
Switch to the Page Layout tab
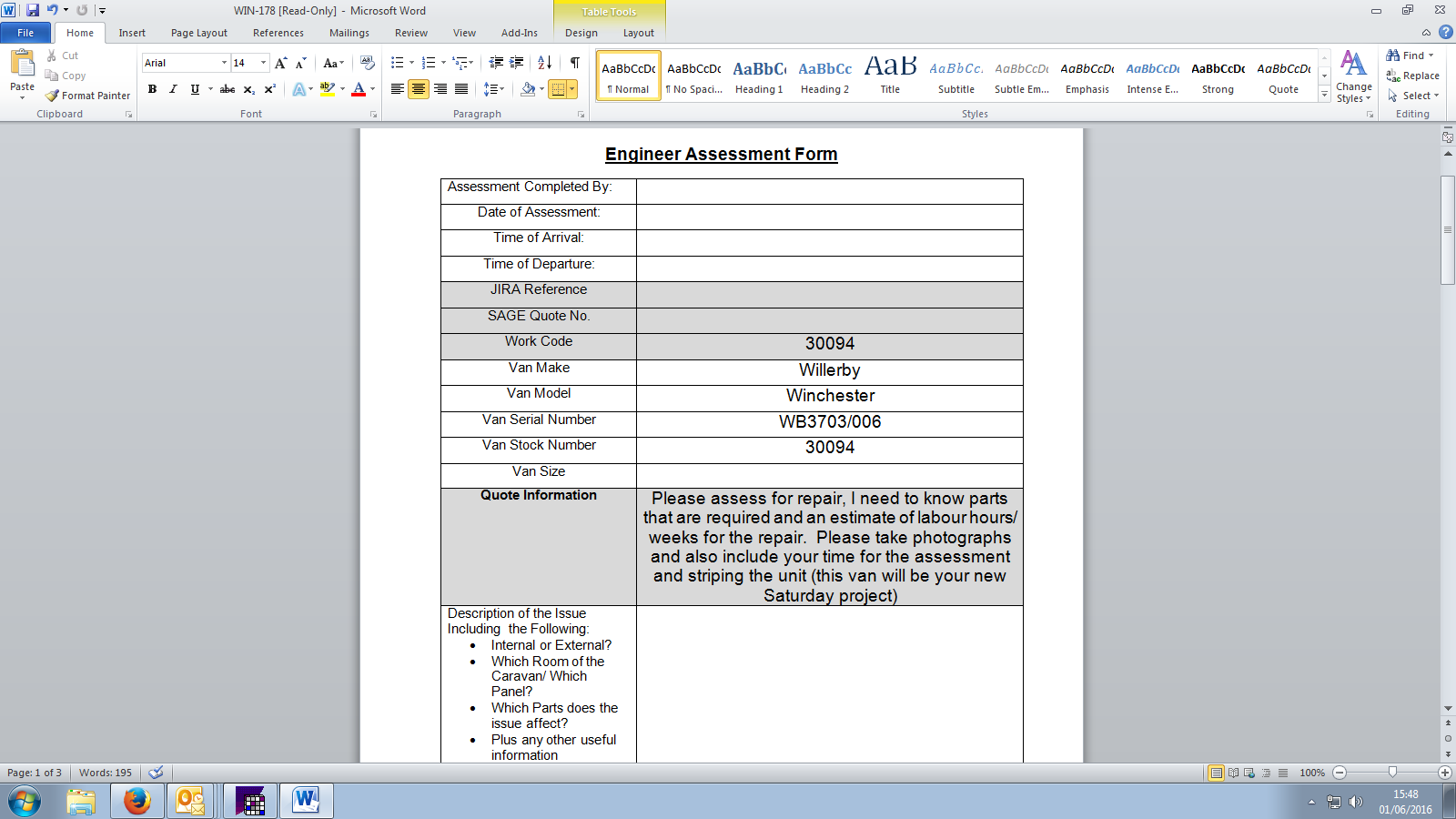tap(198, 33)
